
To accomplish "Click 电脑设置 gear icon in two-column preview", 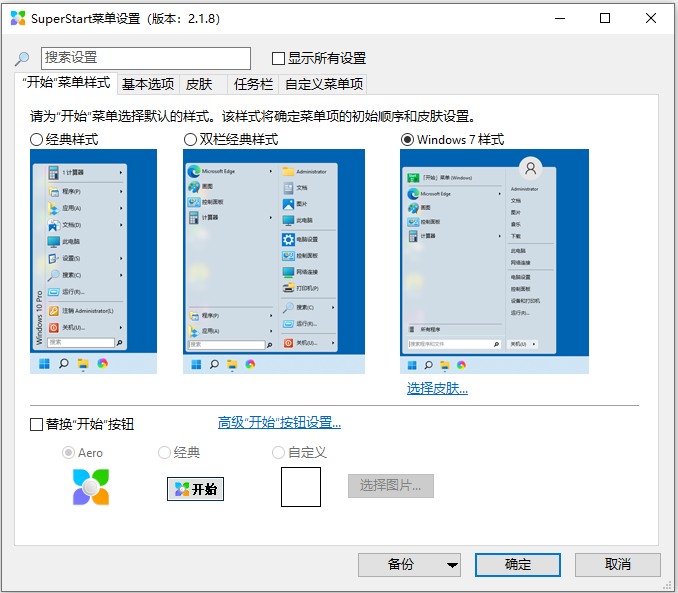I will click(288, 239).
